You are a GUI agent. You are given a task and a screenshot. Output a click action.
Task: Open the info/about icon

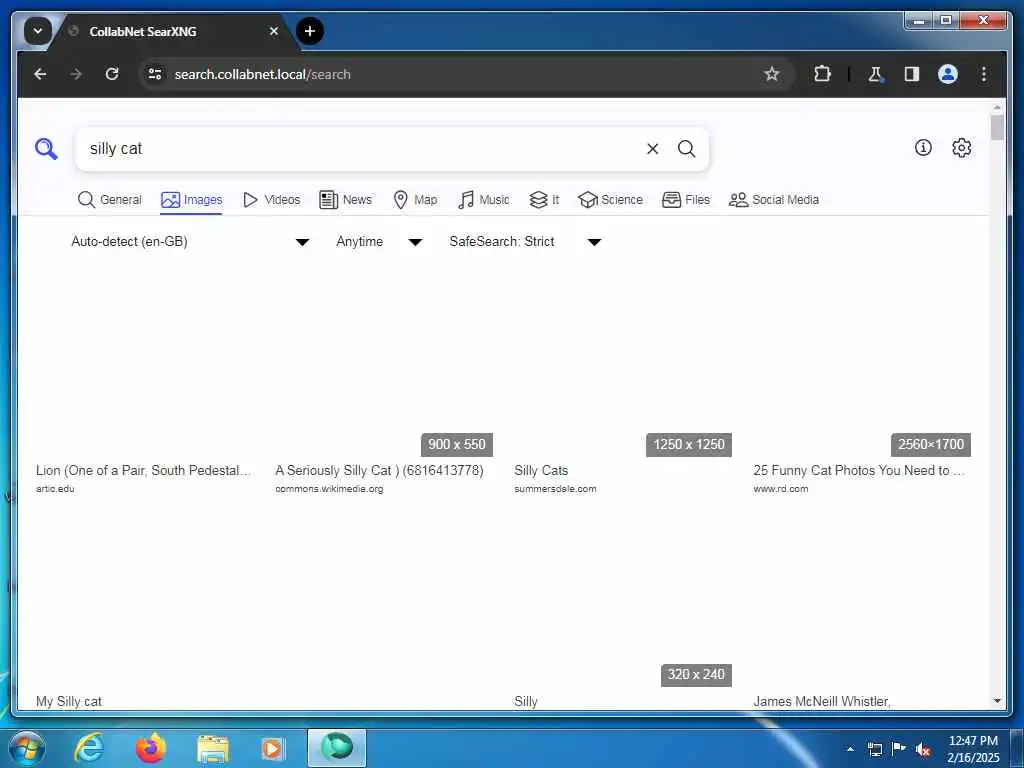923,148
